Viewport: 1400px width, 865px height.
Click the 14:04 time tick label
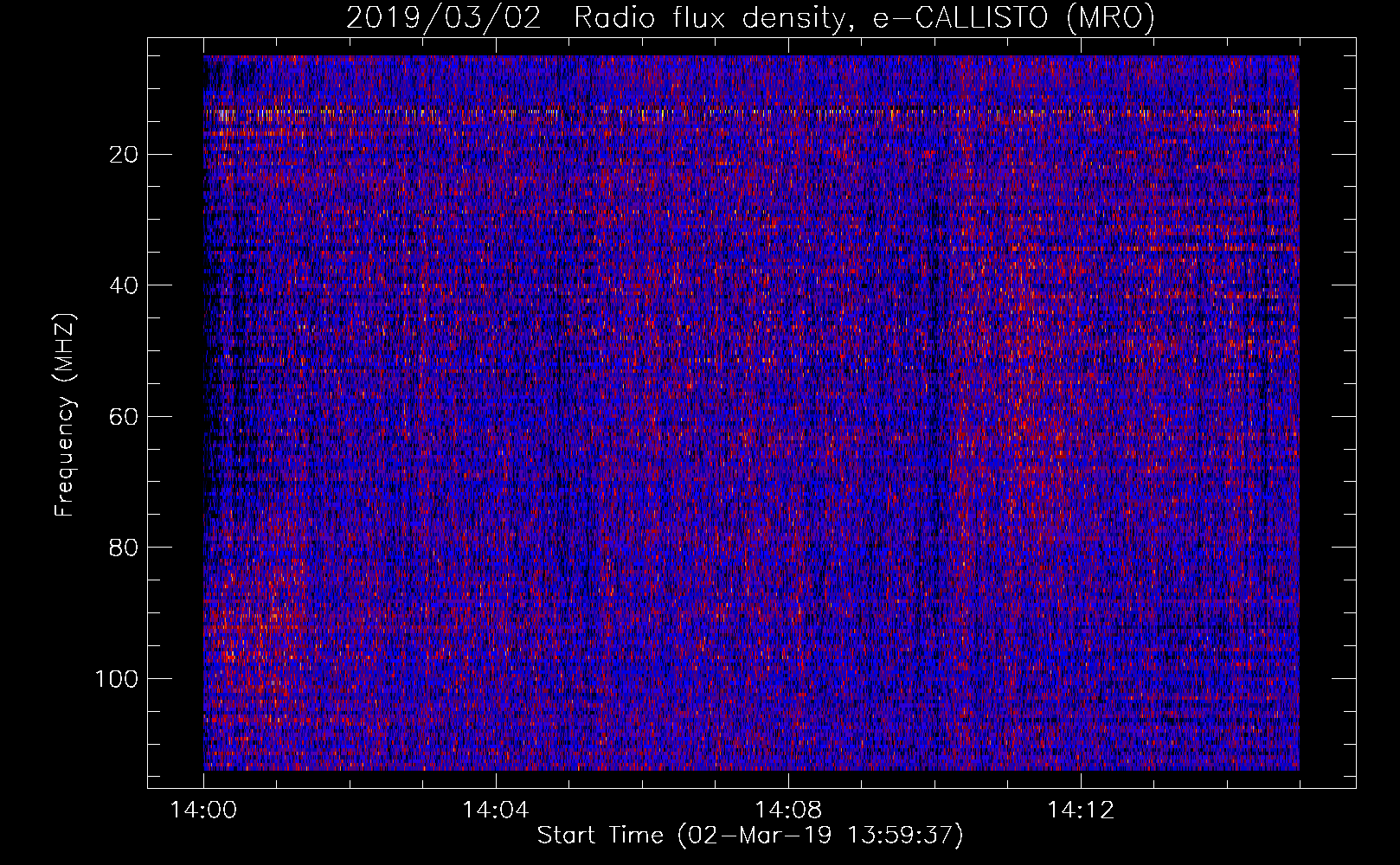496,811
